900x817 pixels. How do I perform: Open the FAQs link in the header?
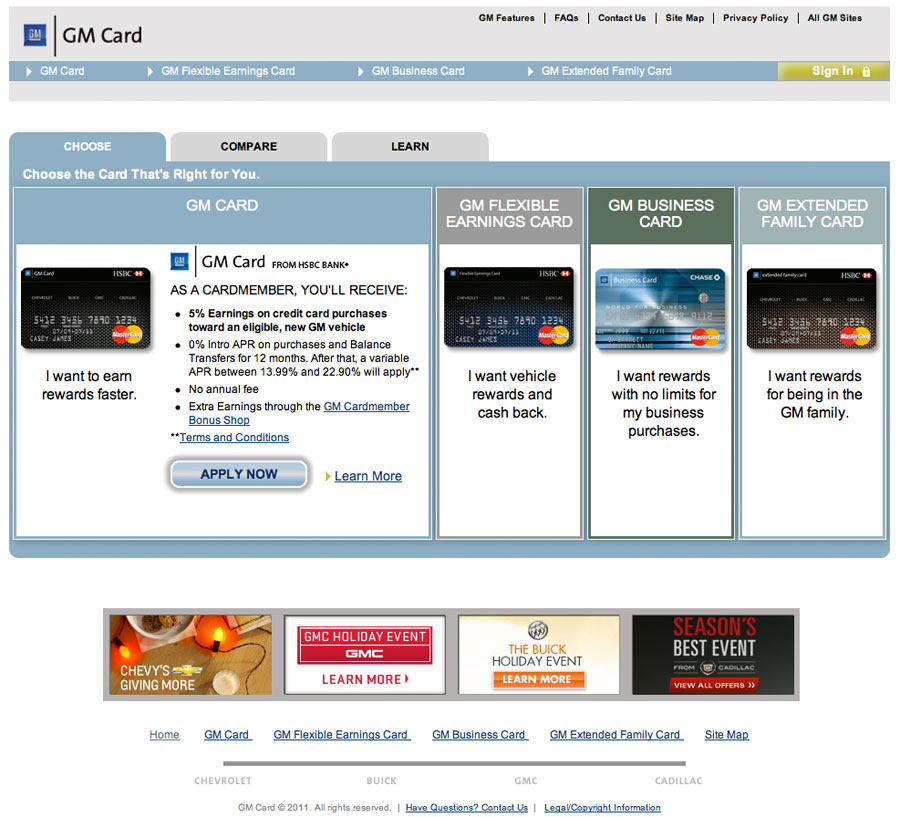[566, 18]
